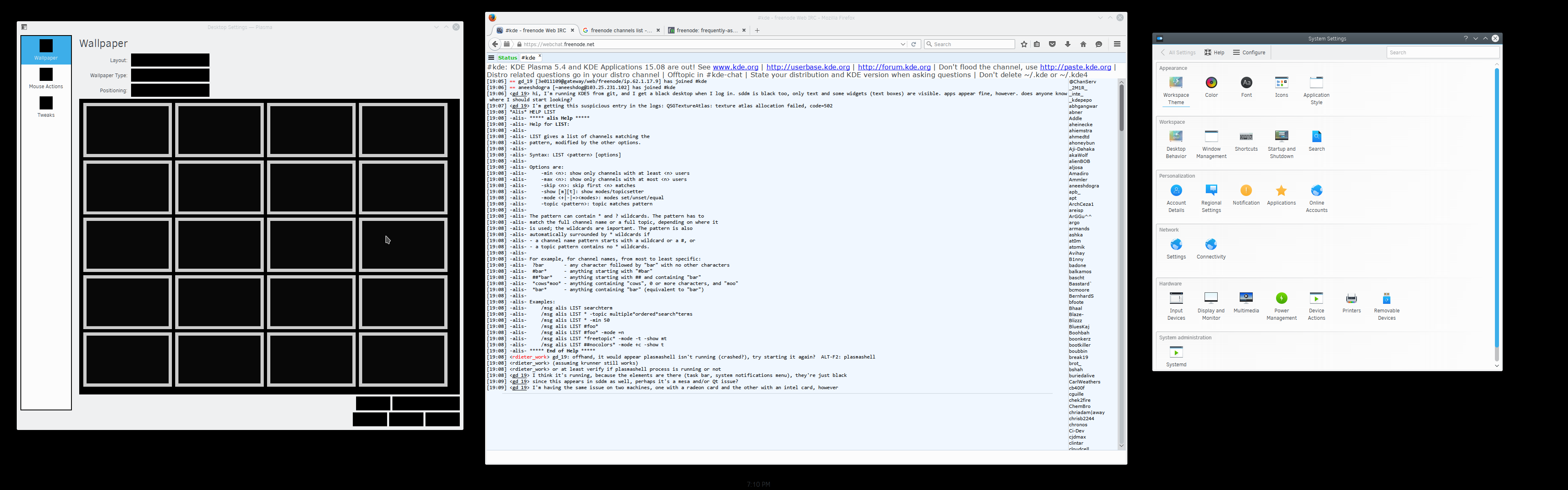1568x490 pixels.
Task: Follow the http://paste.kde.org link
Action: coord(1076,67)
